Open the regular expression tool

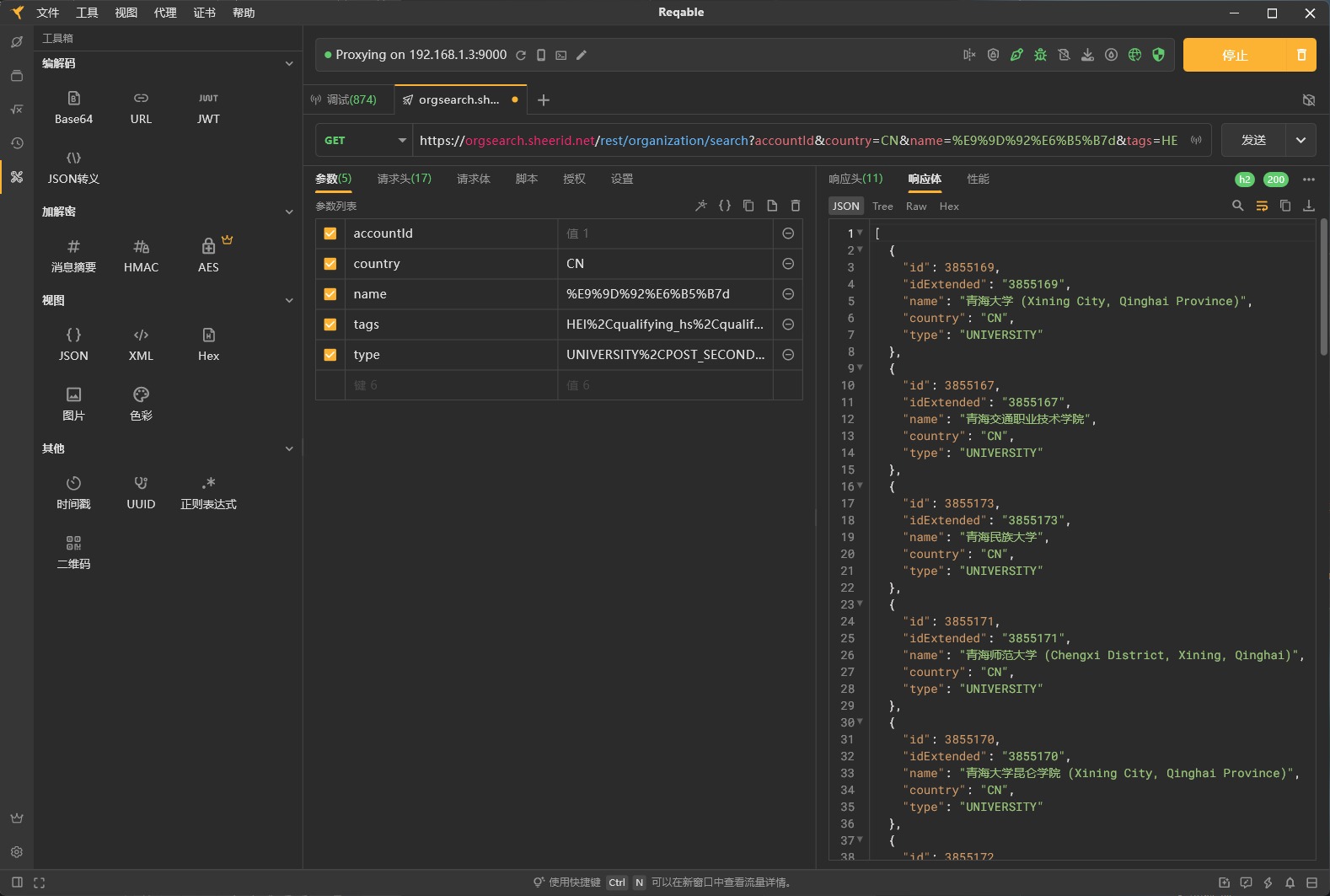pyautogui.click(x=208, y=492)
